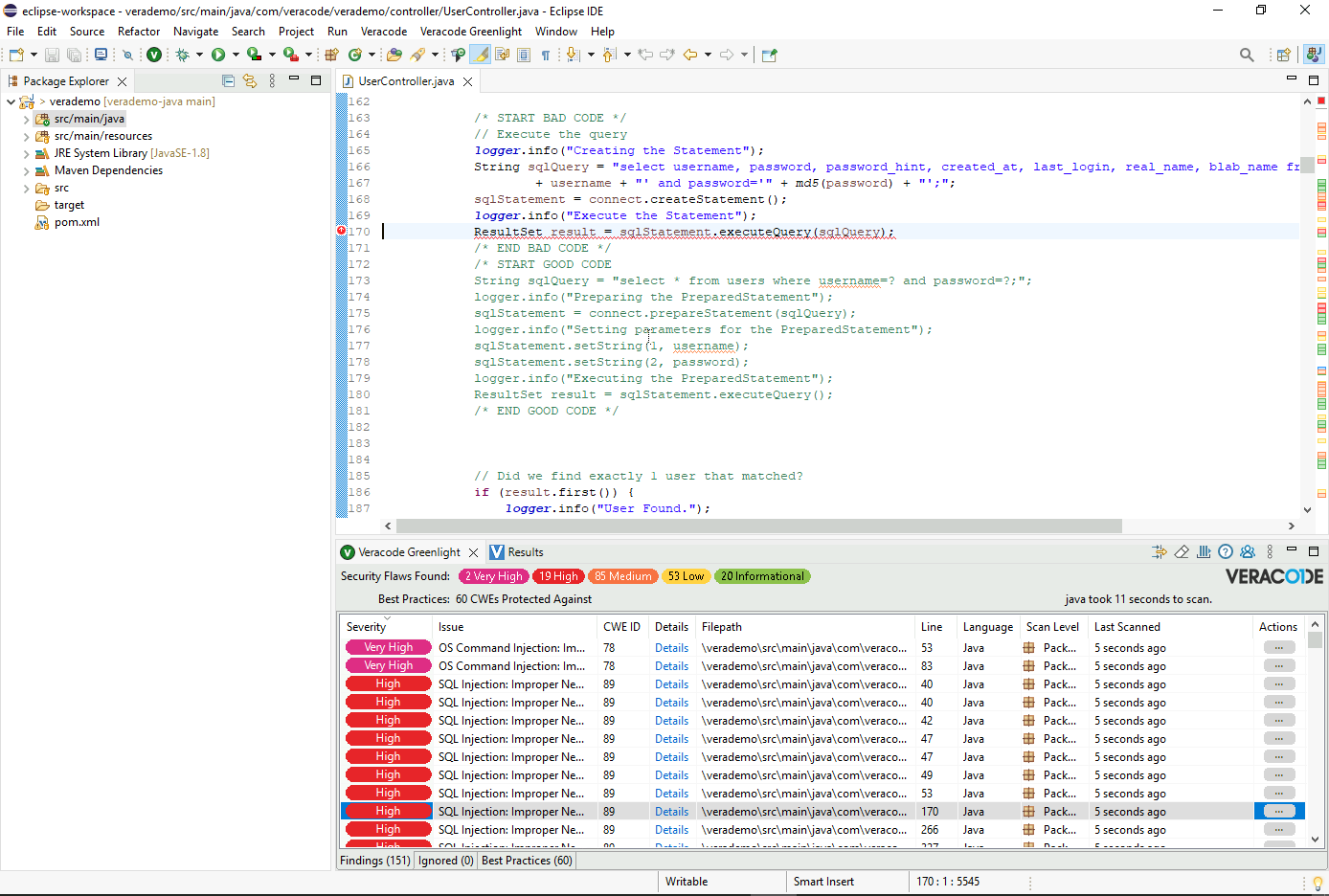Viewport: 1329px width, 896px height.
Task: Toggle Word Wrap toolbar icon
Action: click(502, 55)
